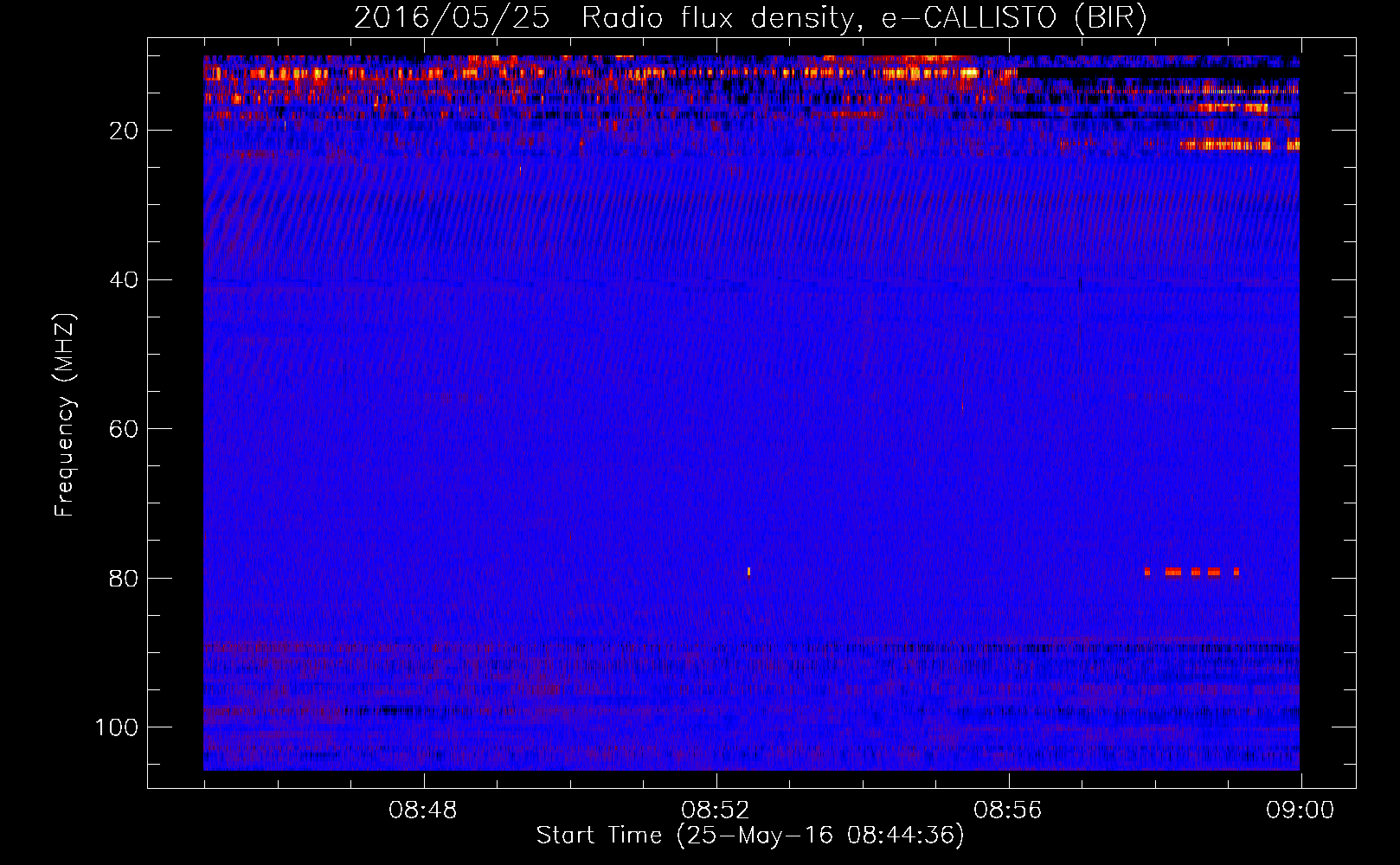Click the 09:00 time tick label
This screenshot has width=1400, height=865.
point(1300,811)
